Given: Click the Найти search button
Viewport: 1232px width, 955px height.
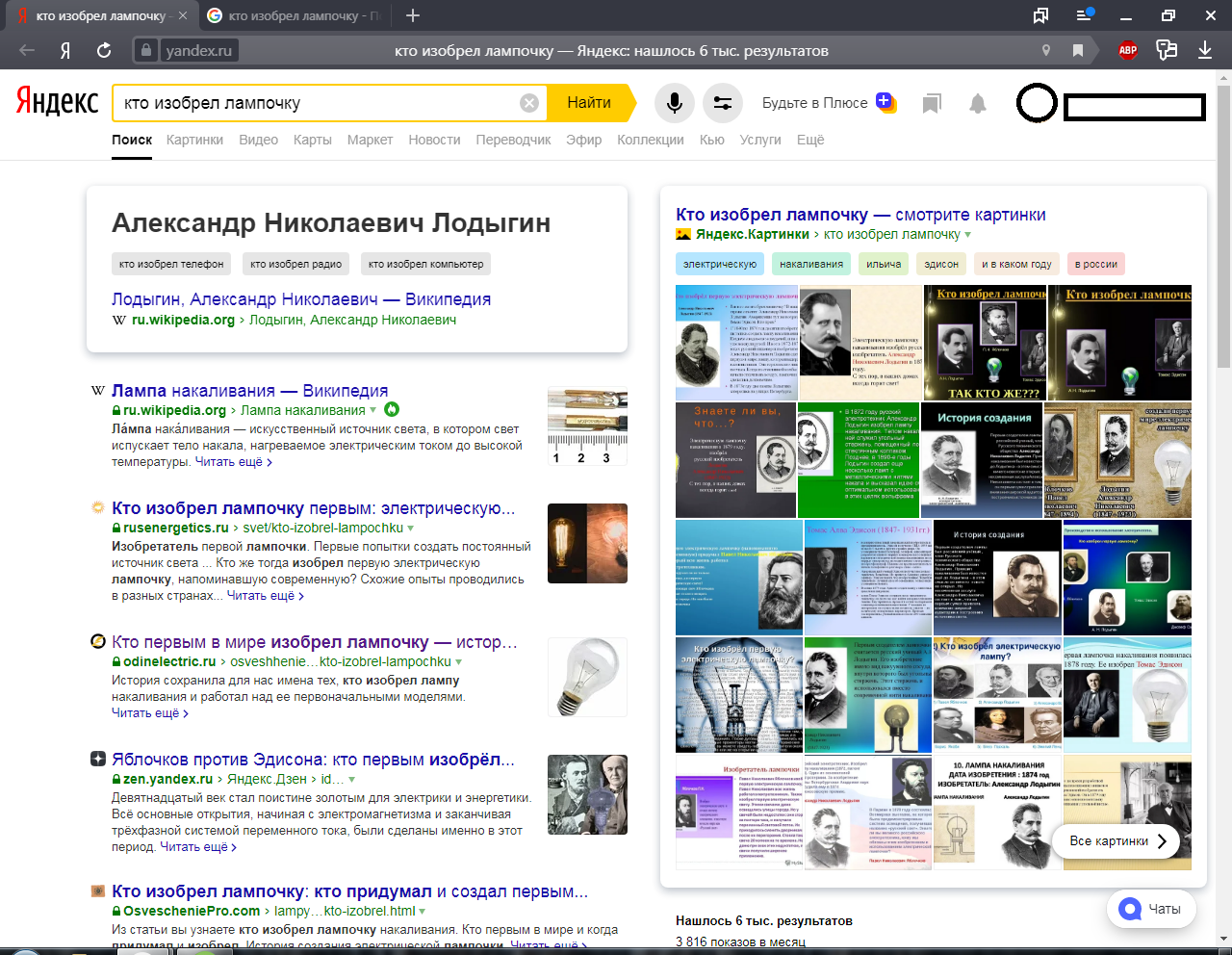Looking at the screenshot, I should click(x=589, y=103).
